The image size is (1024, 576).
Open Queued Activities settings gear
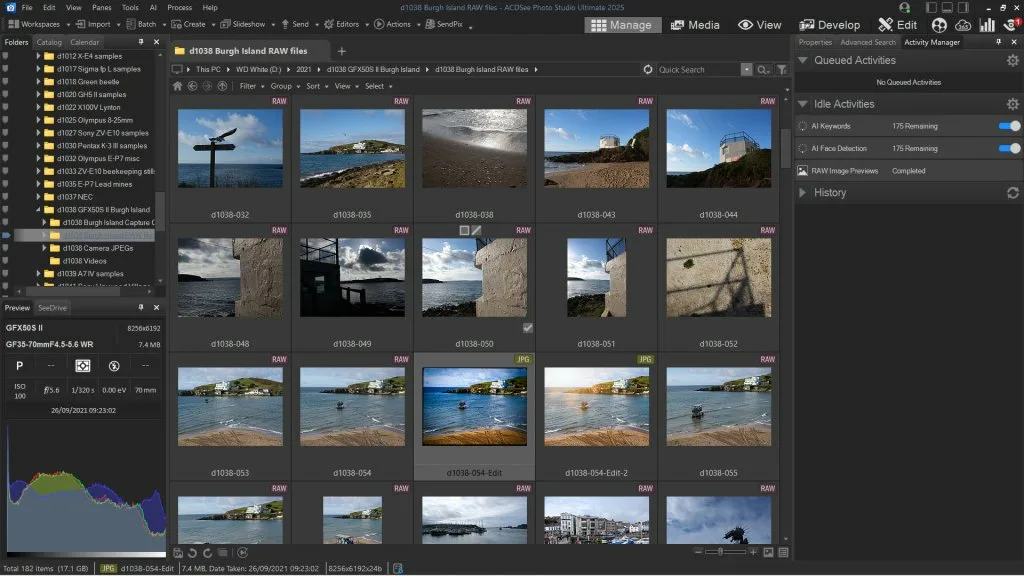1012,61
